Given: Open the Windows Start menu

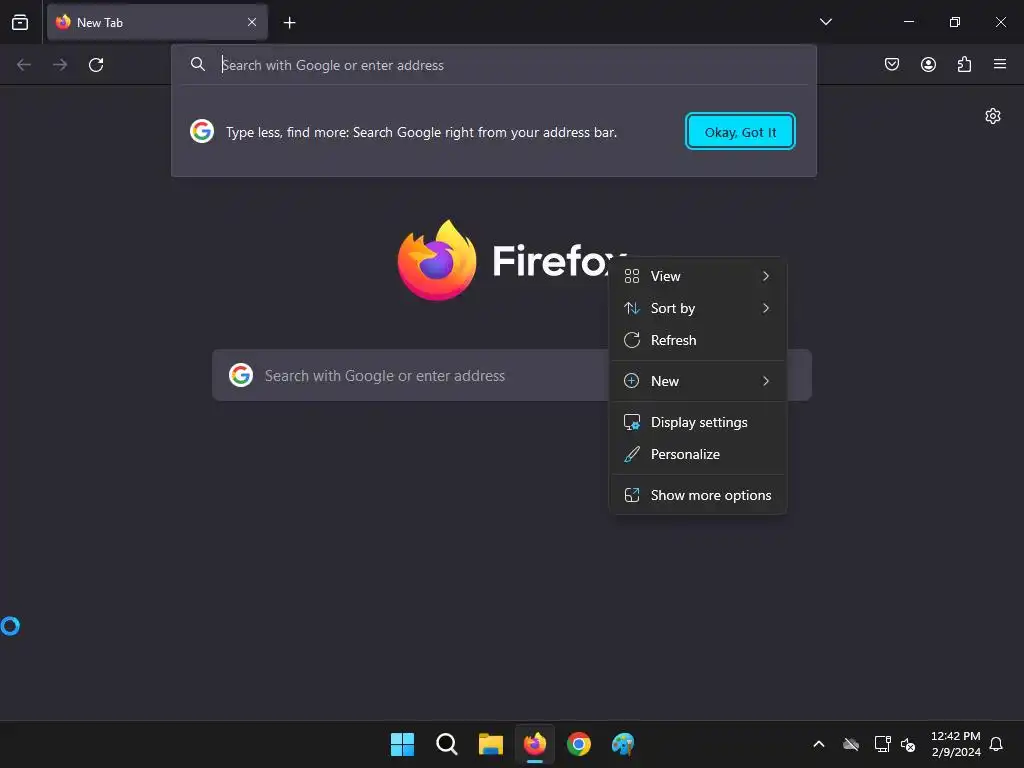Looking at the screenshot, I should click(x=402, y=744).
